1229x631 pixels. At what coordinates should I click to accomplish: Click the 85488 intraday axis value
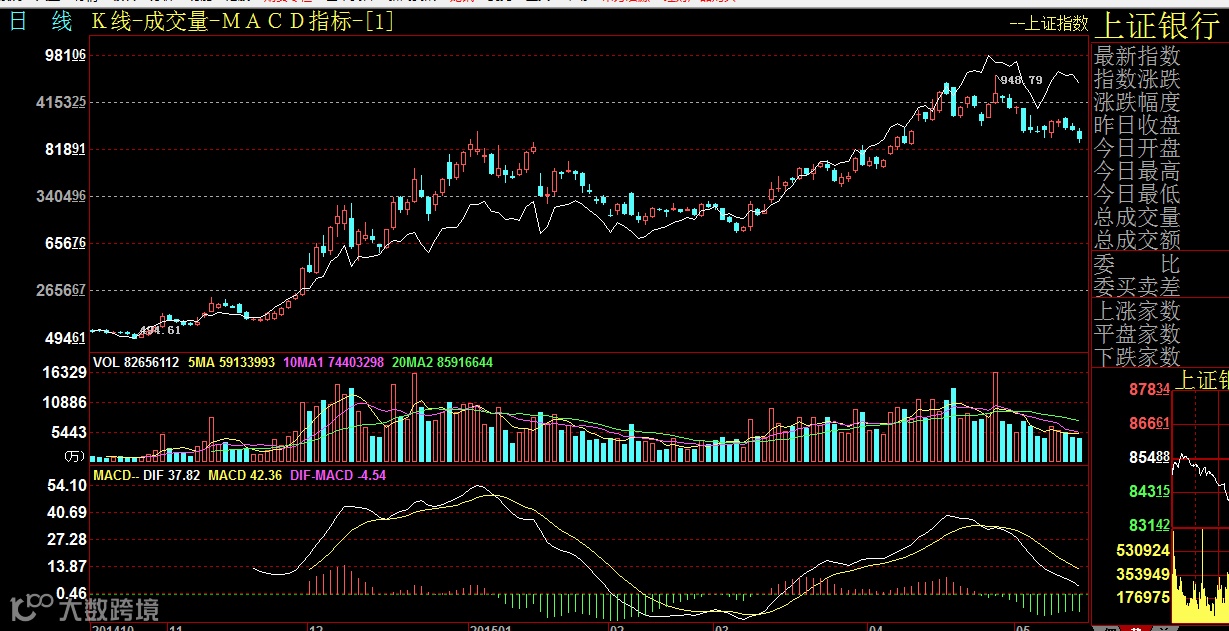(1149, 457)
